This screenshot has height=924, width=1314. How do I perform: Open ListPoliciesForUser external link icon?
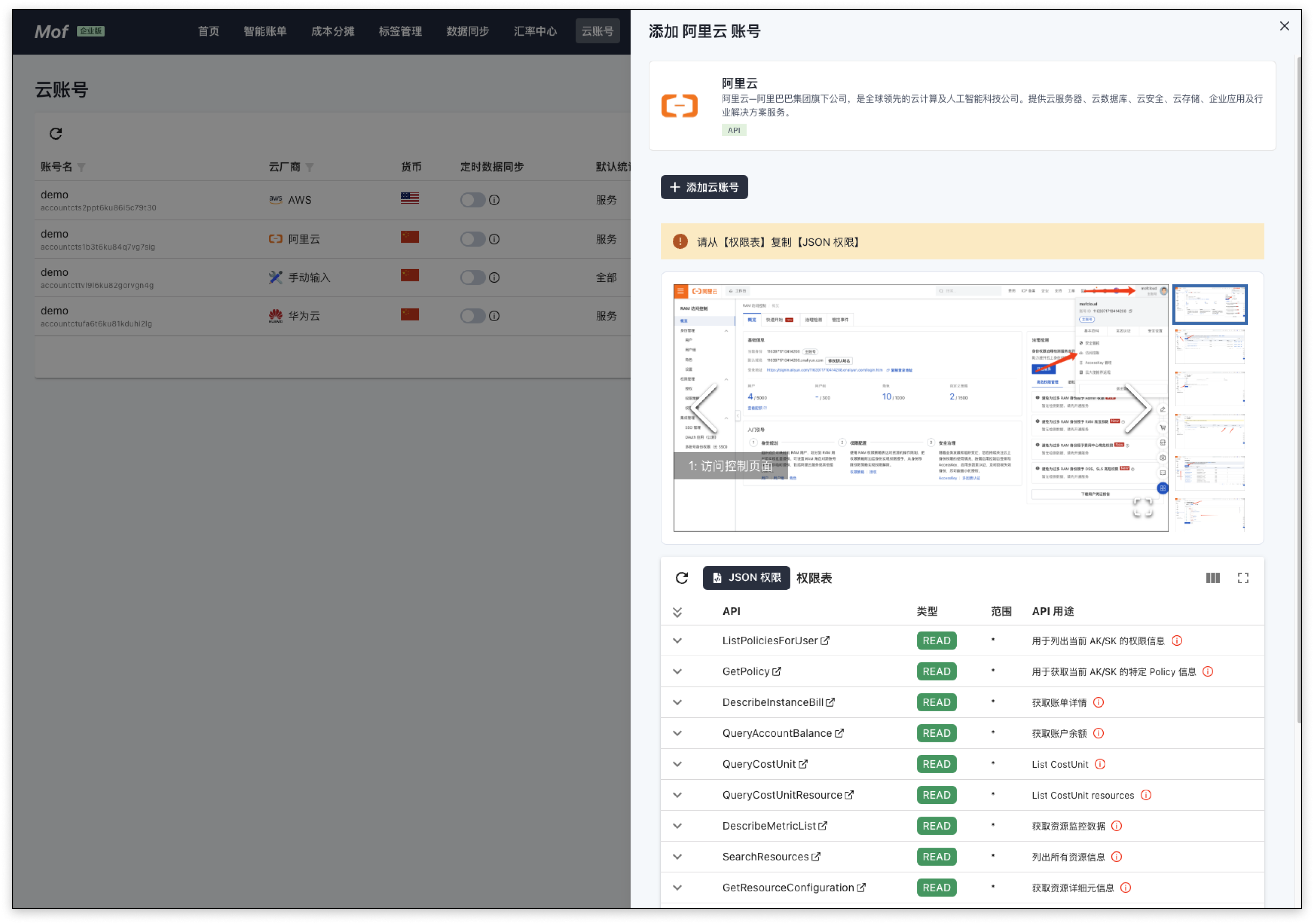(x=825, y=641)
